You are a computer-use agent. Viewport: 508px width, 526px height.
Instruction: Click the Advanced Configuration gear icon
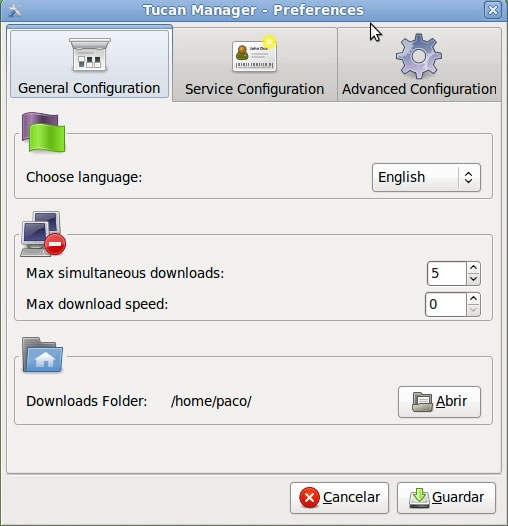[419, 55]
